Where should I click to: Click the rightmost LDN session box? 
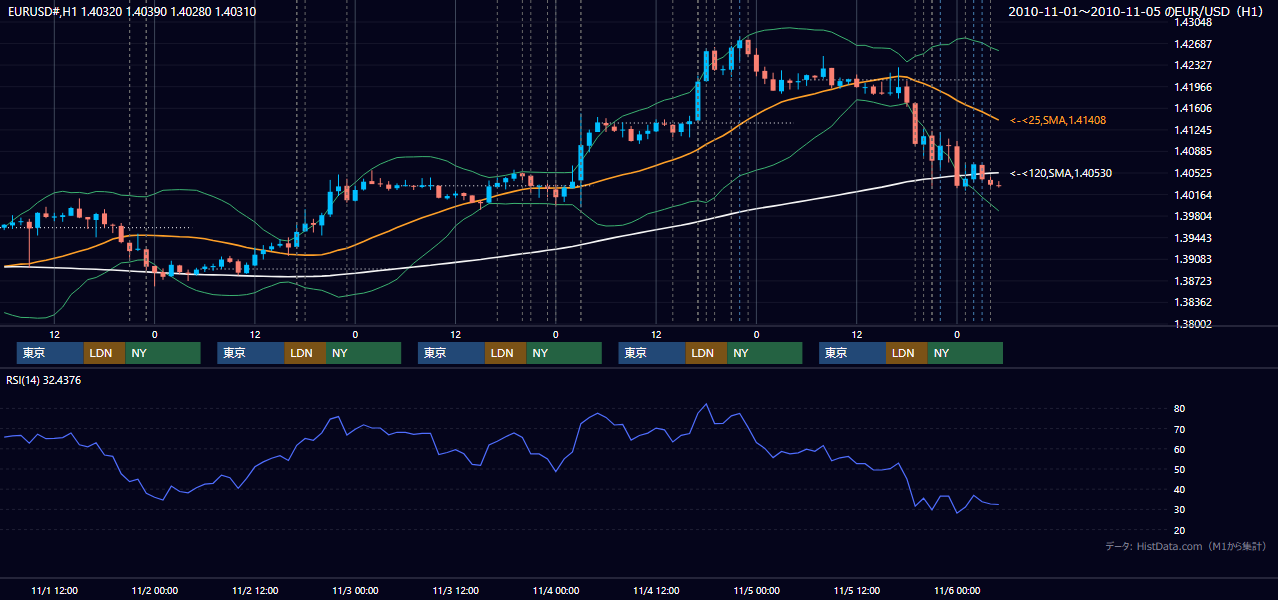tap(906, 353)
